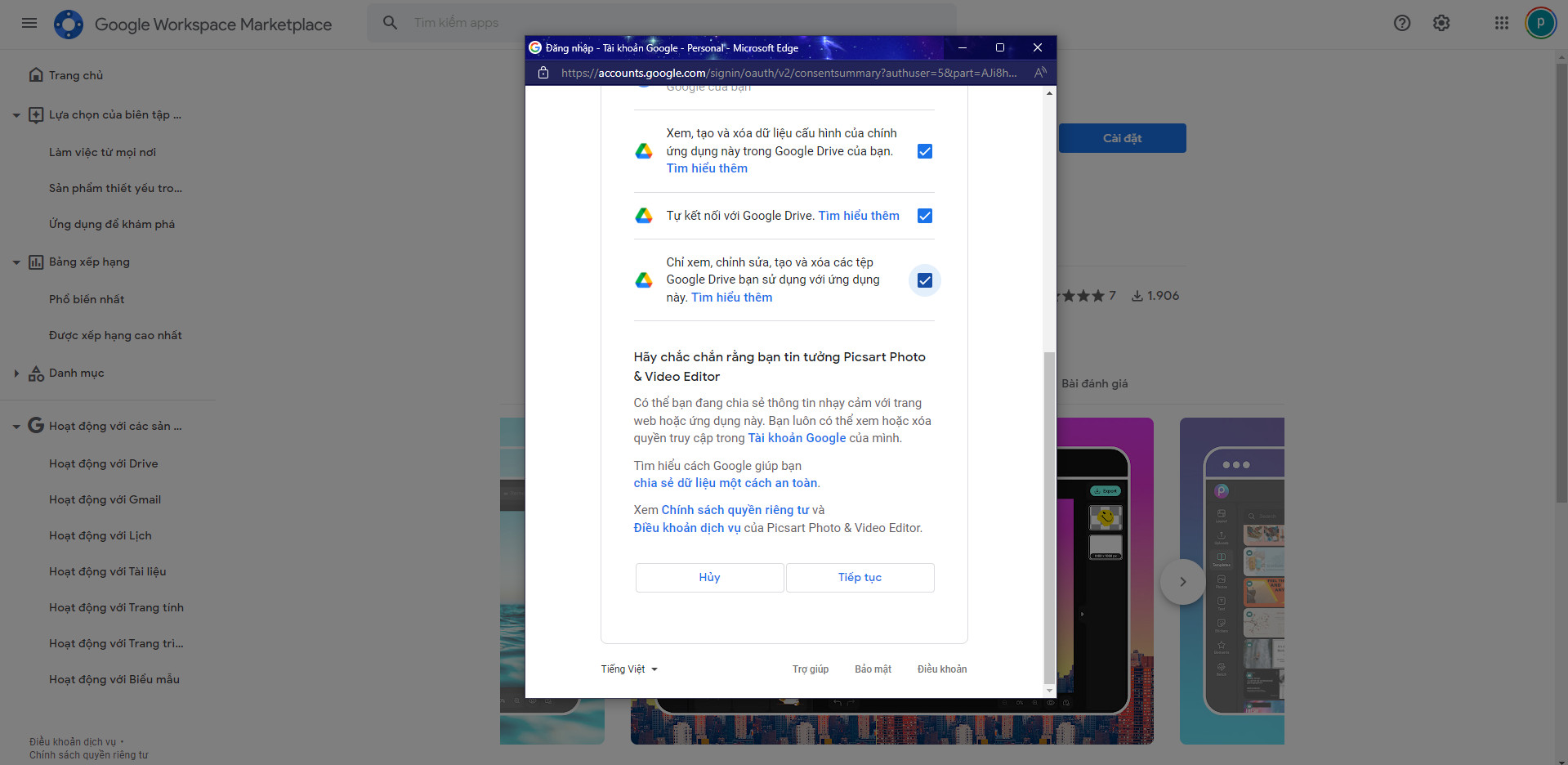The image size is (1568, 765).
Task: Click Điều khoản footer link
Action: point(942,669)
